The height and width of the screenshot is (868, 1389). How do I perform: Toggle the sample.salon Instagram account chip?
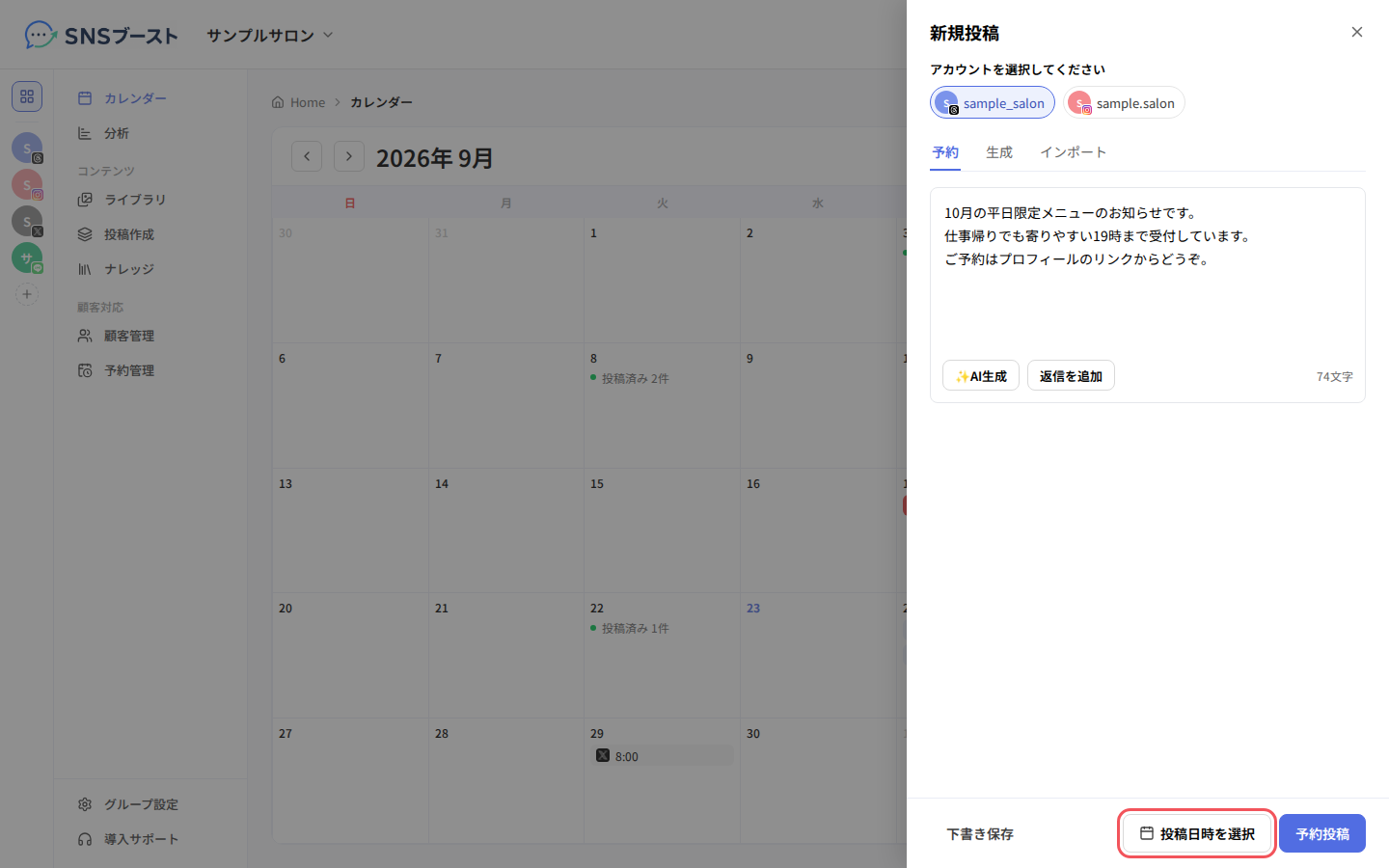point(1124,103)
